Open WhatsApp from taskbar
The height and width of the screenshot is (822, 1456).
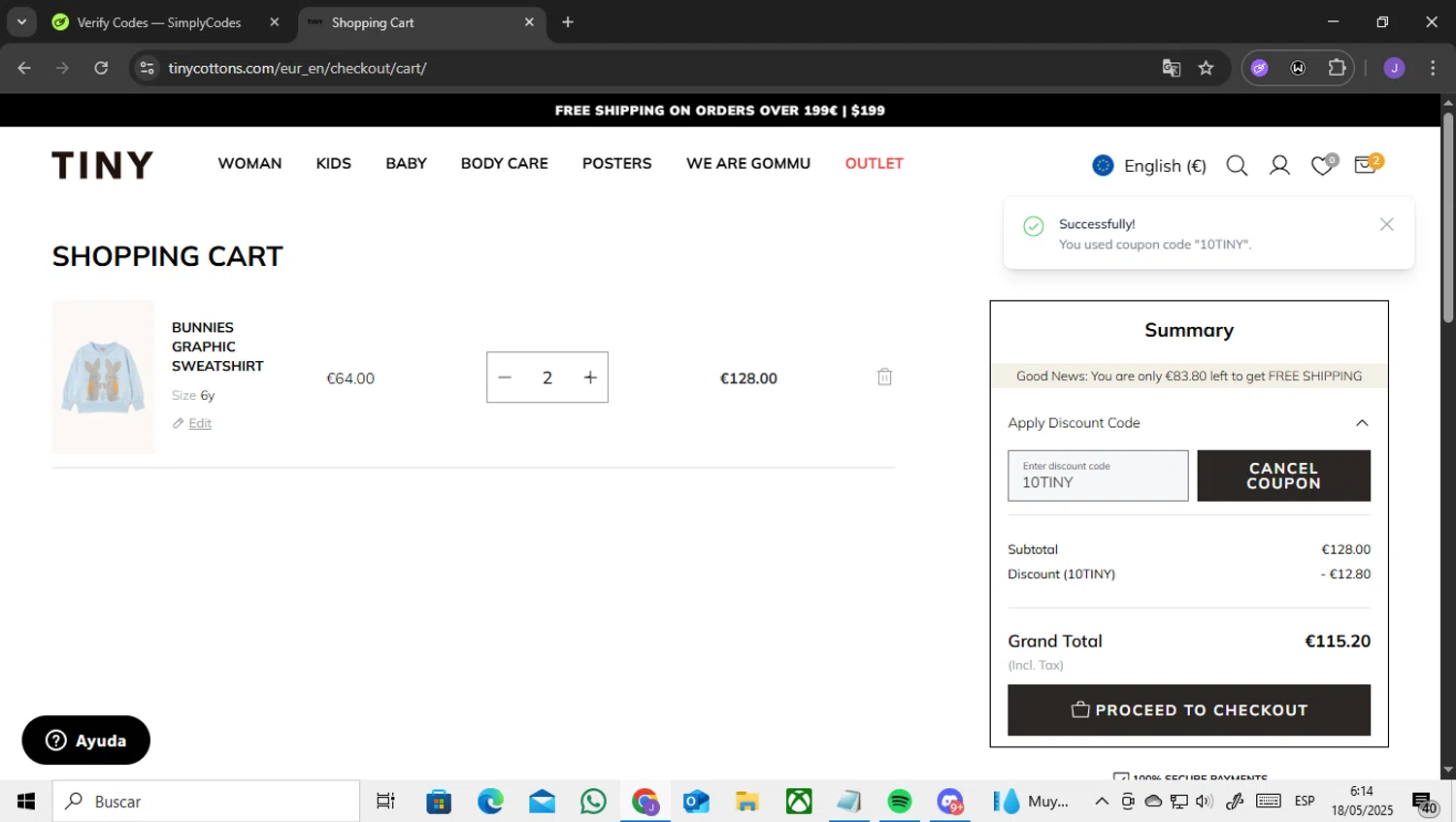point(593,802)
